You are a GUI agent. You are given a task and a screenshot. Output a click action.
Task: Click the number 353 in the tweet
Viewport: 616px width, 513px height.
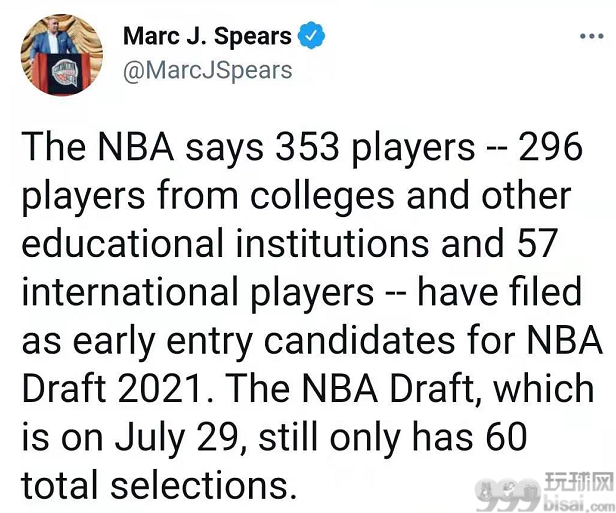point(307,147)
